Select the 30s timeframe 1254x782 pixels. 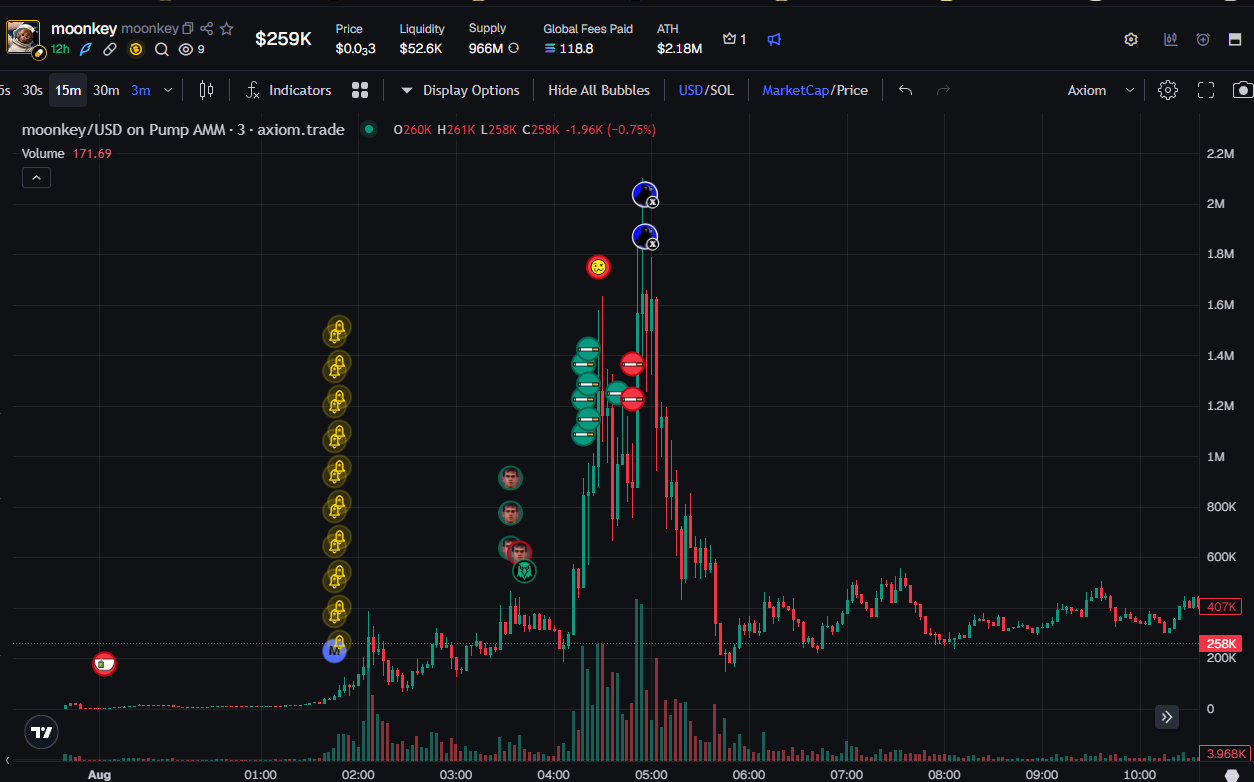click(32, 90)
